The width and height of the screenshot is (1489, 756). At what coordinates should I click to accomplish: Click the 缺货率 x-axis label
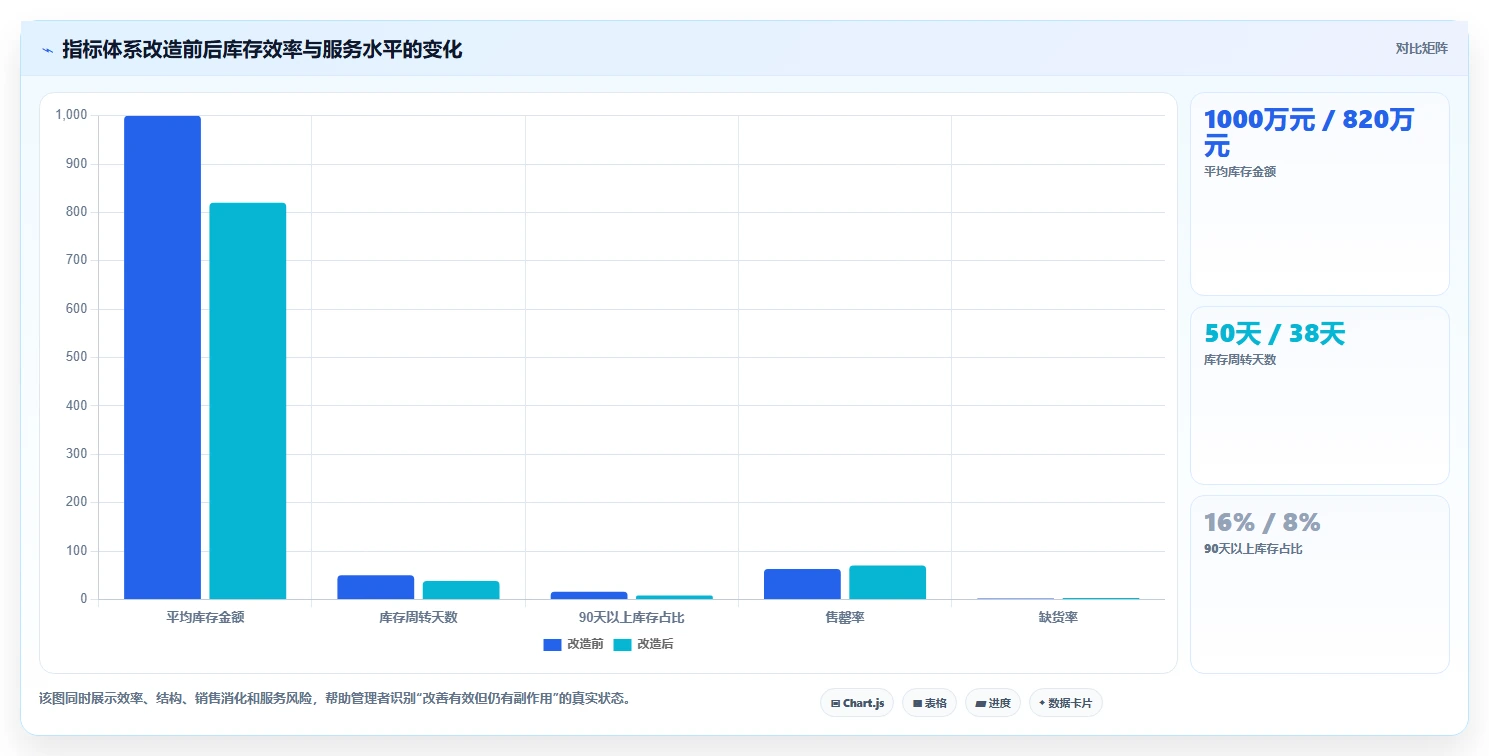tap(1058, 617)
